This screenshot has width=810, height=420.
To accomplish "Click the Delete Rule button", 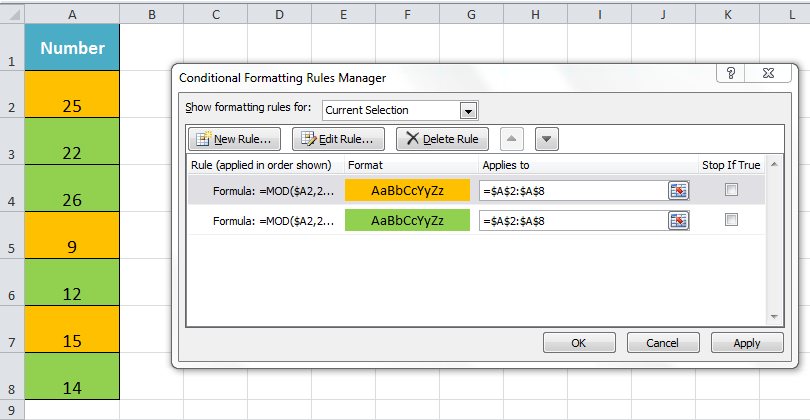I will pos(442,139).
